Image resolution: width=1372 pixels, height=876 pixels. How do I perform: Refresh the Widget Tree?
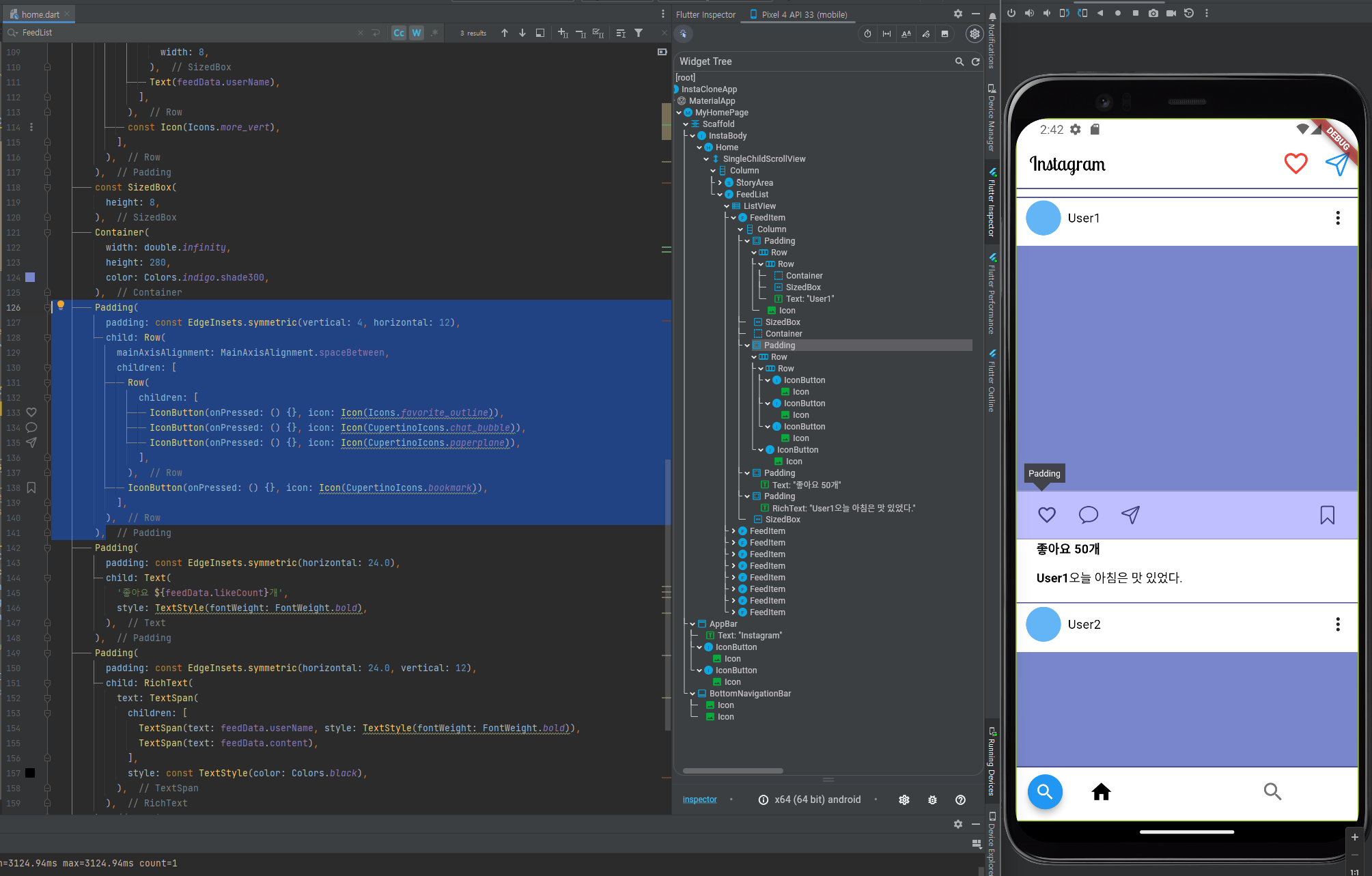click(x=976, y=61)
